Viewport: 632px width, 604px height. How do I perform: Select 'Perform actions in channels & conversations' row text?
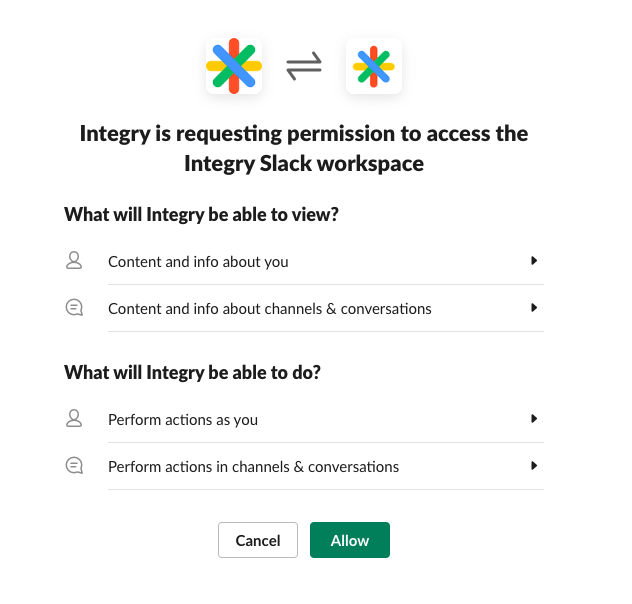tap(254, 467)
